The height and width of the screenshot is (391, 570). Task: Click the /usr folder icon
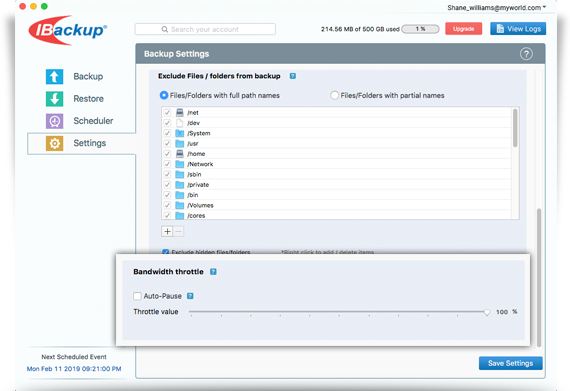pos(180,143)
